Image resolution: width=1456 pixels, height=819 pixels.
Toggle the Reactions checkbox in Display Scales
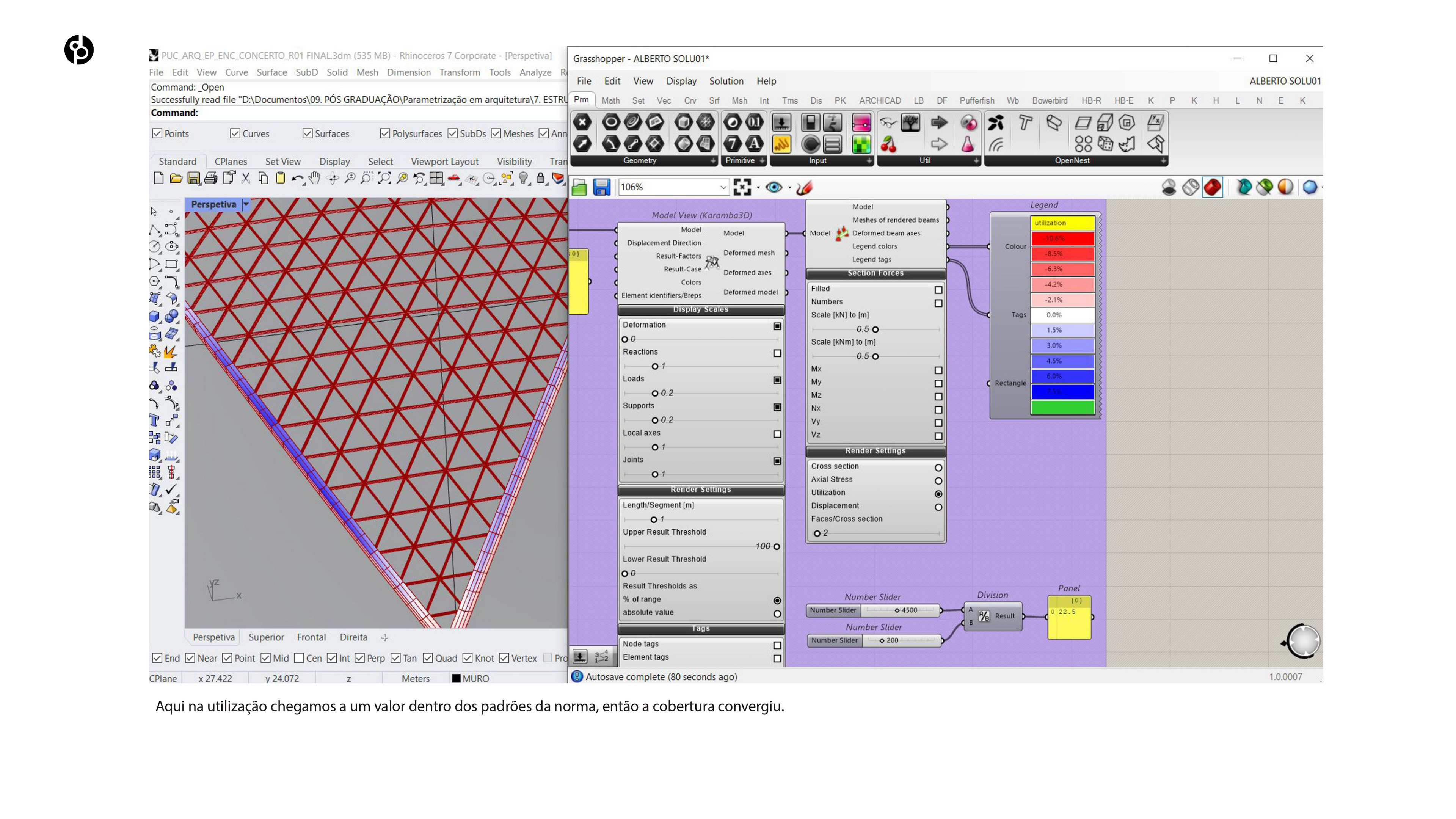pyautogui.click(x=777, y=353)
